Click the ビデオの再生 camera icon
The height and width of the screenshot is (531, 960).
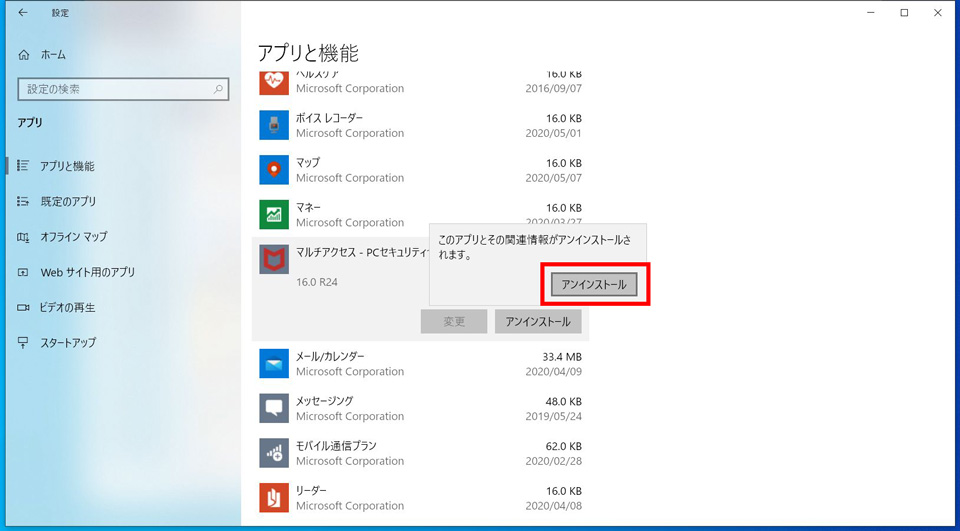coord(23,307)
